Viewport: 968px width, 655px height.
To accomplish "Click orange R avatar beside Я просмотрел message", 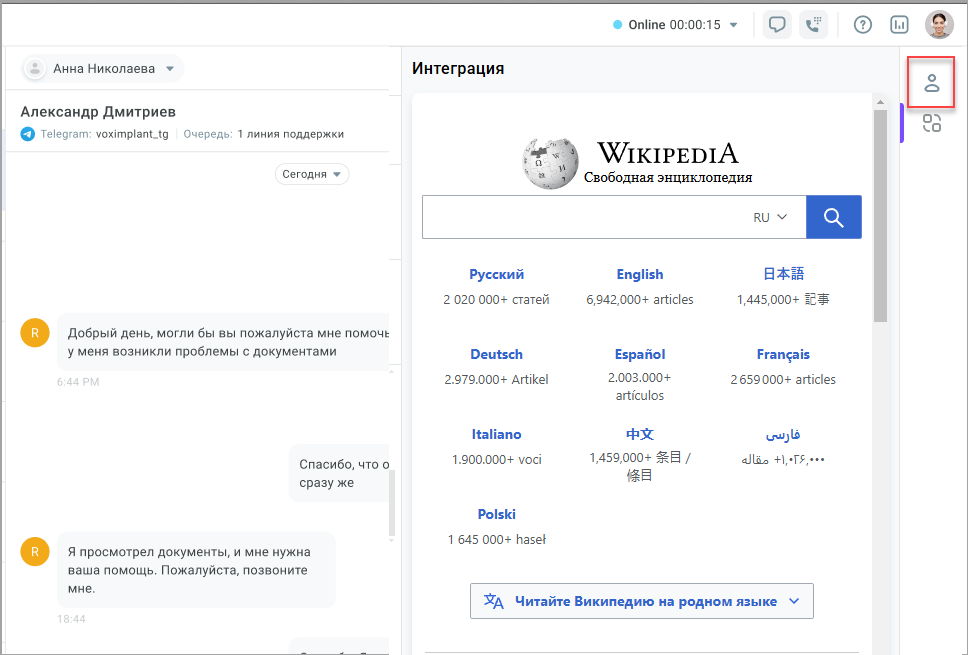I will [35, 551].
